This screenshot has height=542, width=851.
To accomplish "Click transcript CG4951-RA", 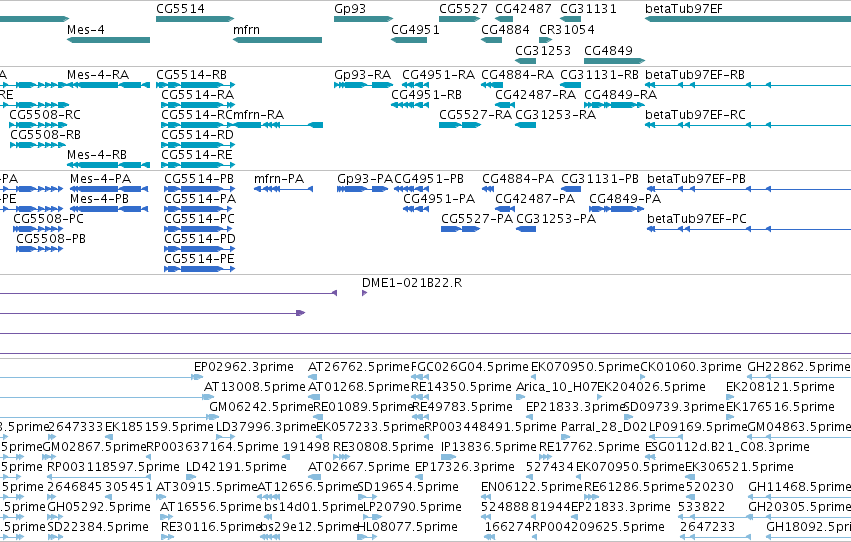I will click(x=416, y=85).
